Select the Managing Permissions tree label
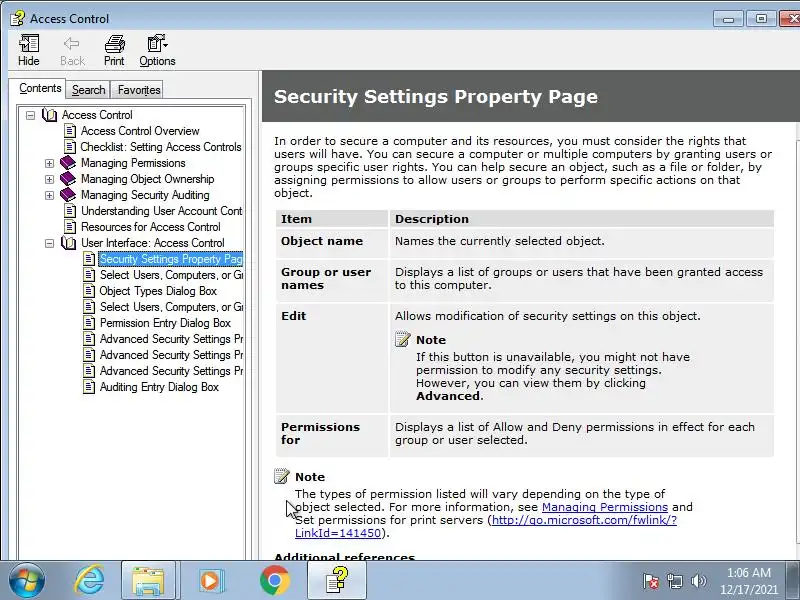Image resolution: width=800 pixels, height=600 pixels. (133, 163)
